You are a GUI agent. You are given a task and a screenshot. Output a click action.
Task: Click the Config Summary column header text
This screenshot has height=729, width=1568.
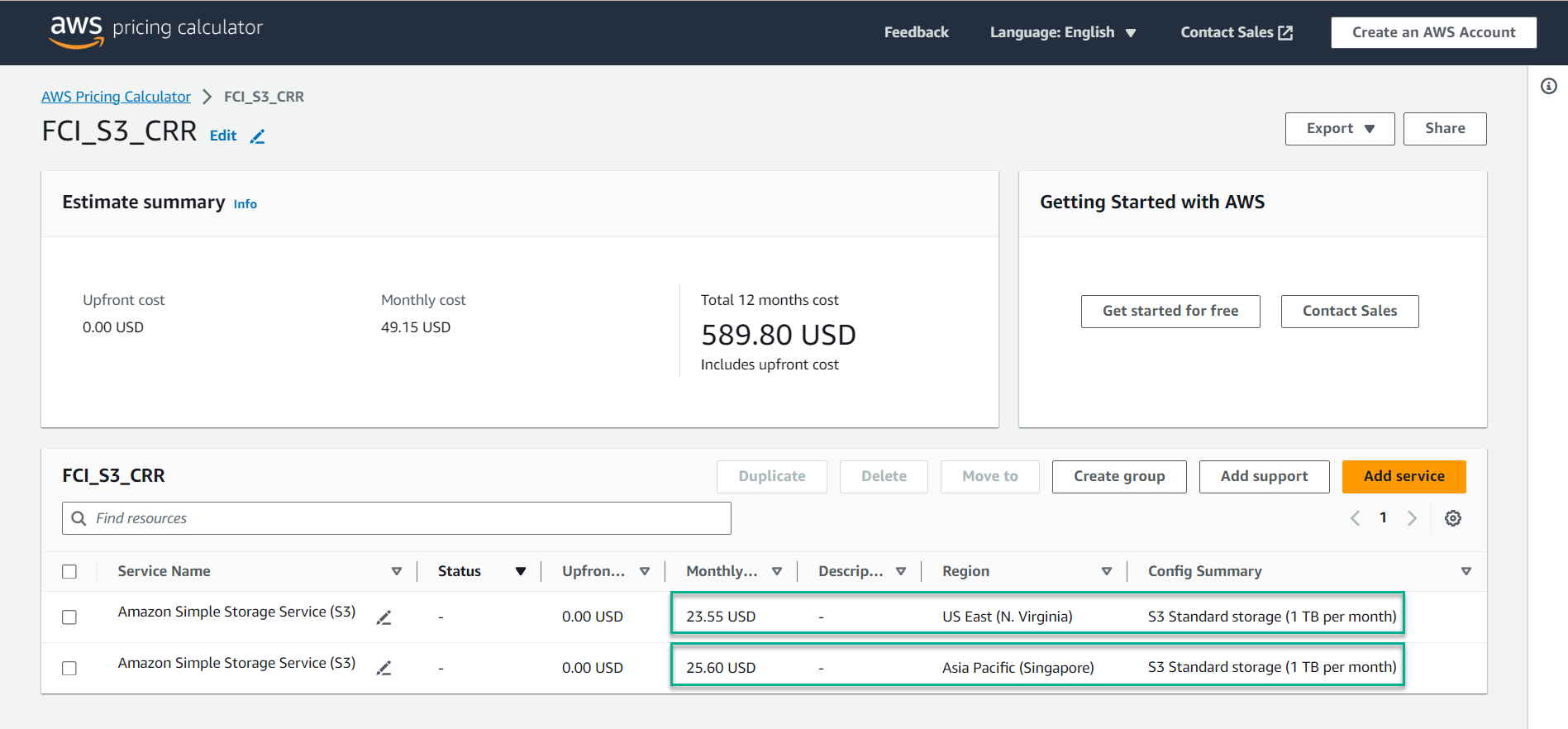[1205, 571]
